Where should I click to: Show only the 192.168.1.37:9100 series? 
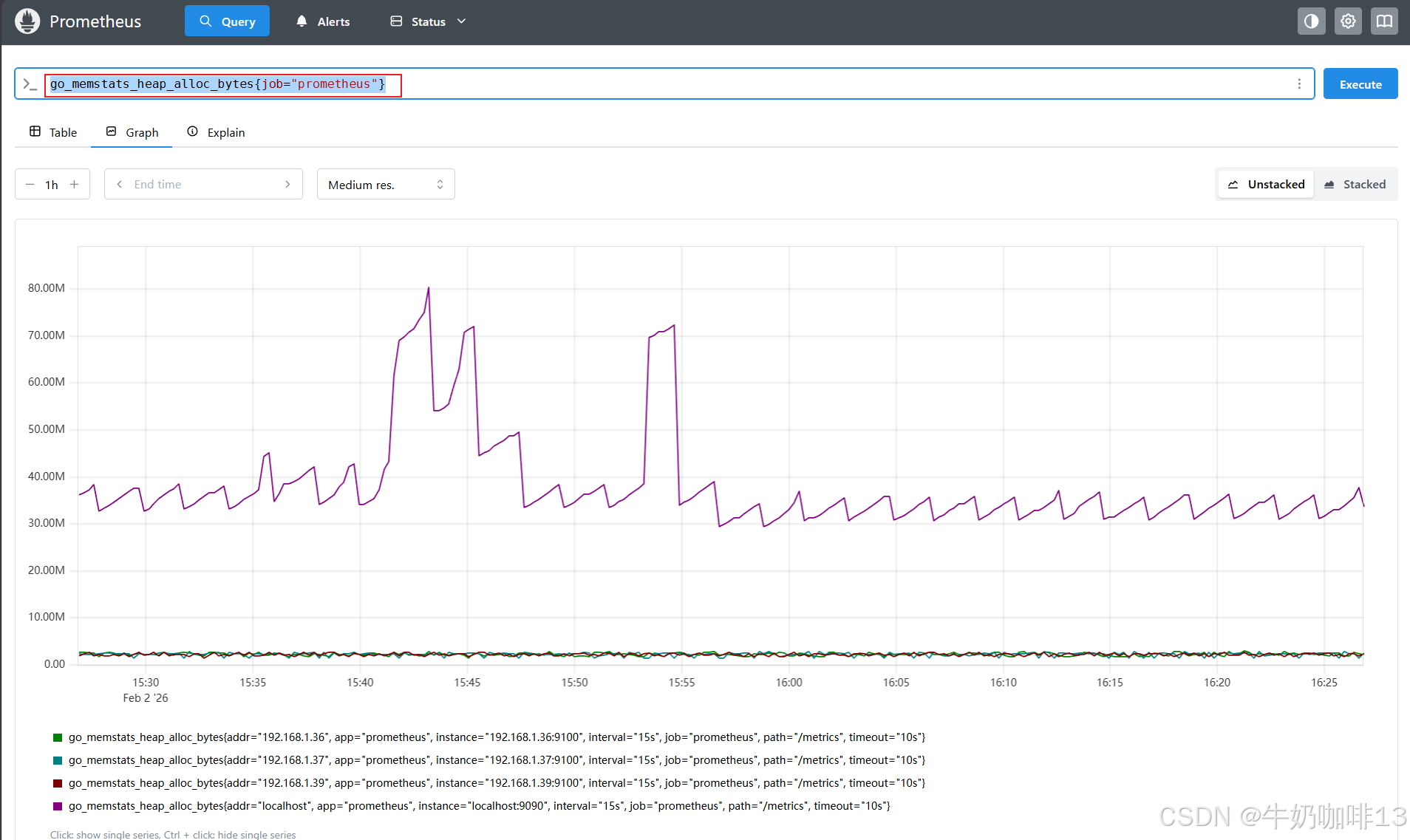[497, 760]
